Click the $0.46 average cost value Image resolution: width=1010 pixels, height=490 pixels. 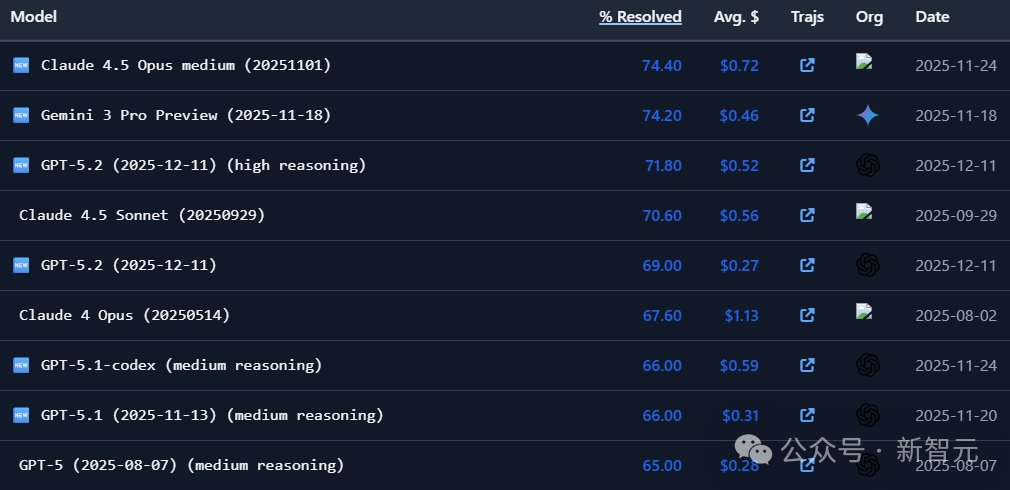pyautogui.click(x=739, y=116)
